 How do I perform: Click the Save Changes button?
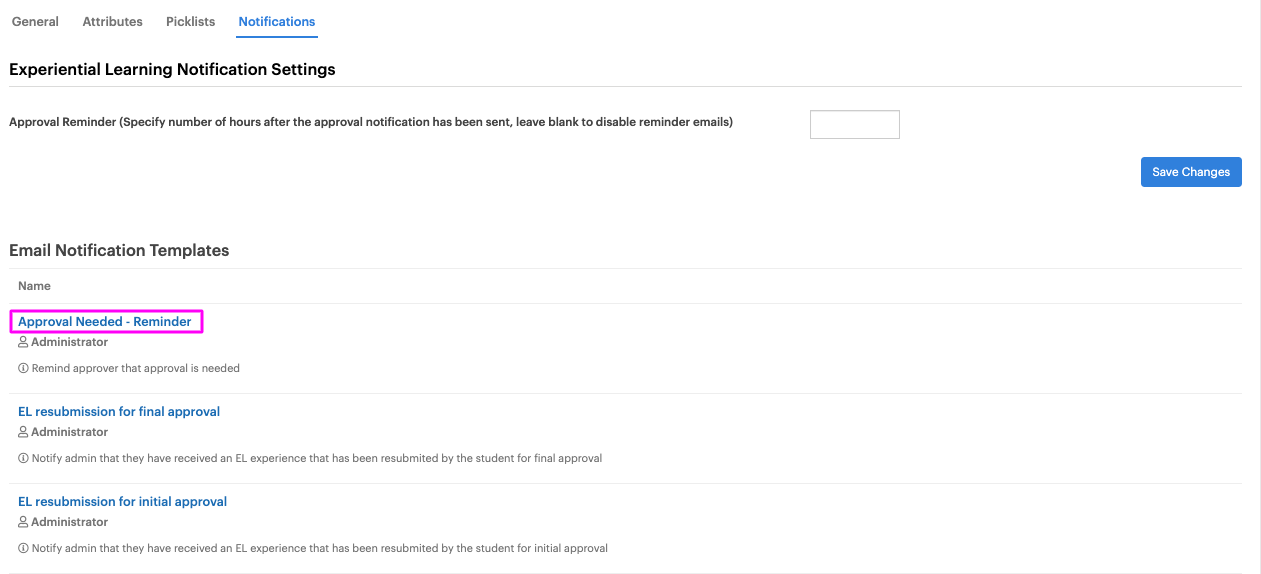[x=1191, y=172]
